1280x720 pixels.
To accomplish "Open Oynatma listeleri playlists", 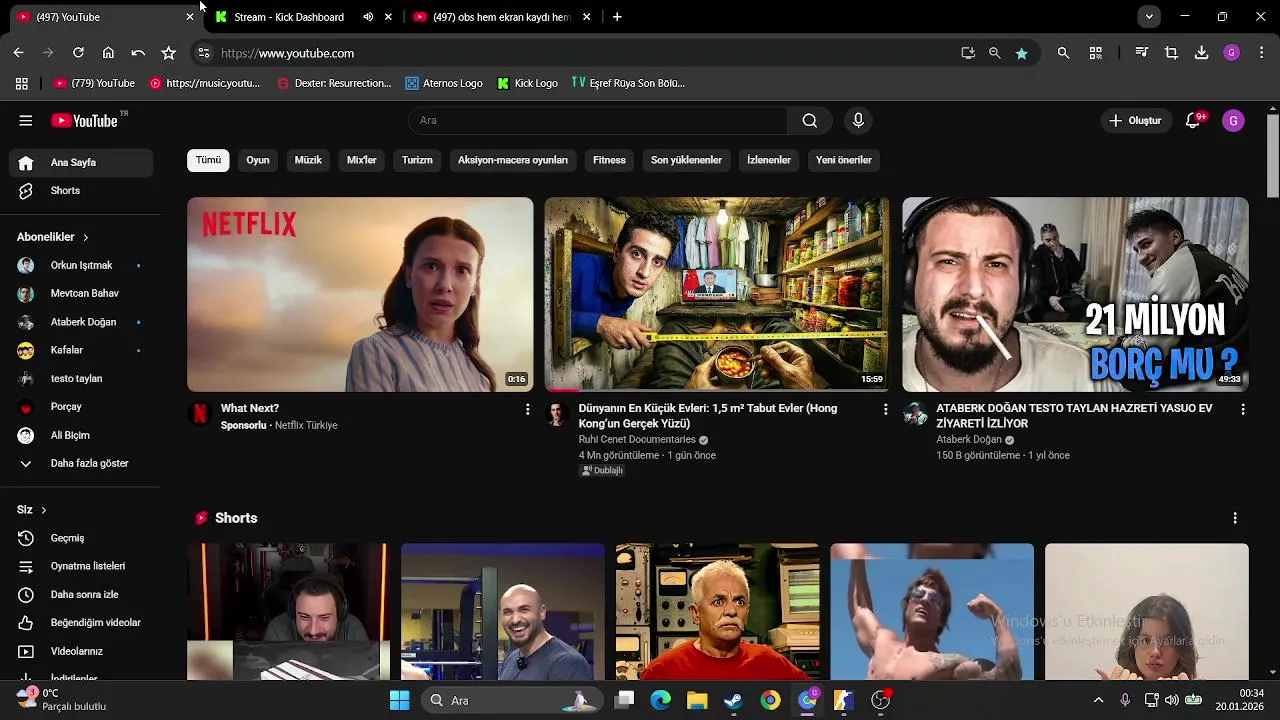I will [81, 566].
